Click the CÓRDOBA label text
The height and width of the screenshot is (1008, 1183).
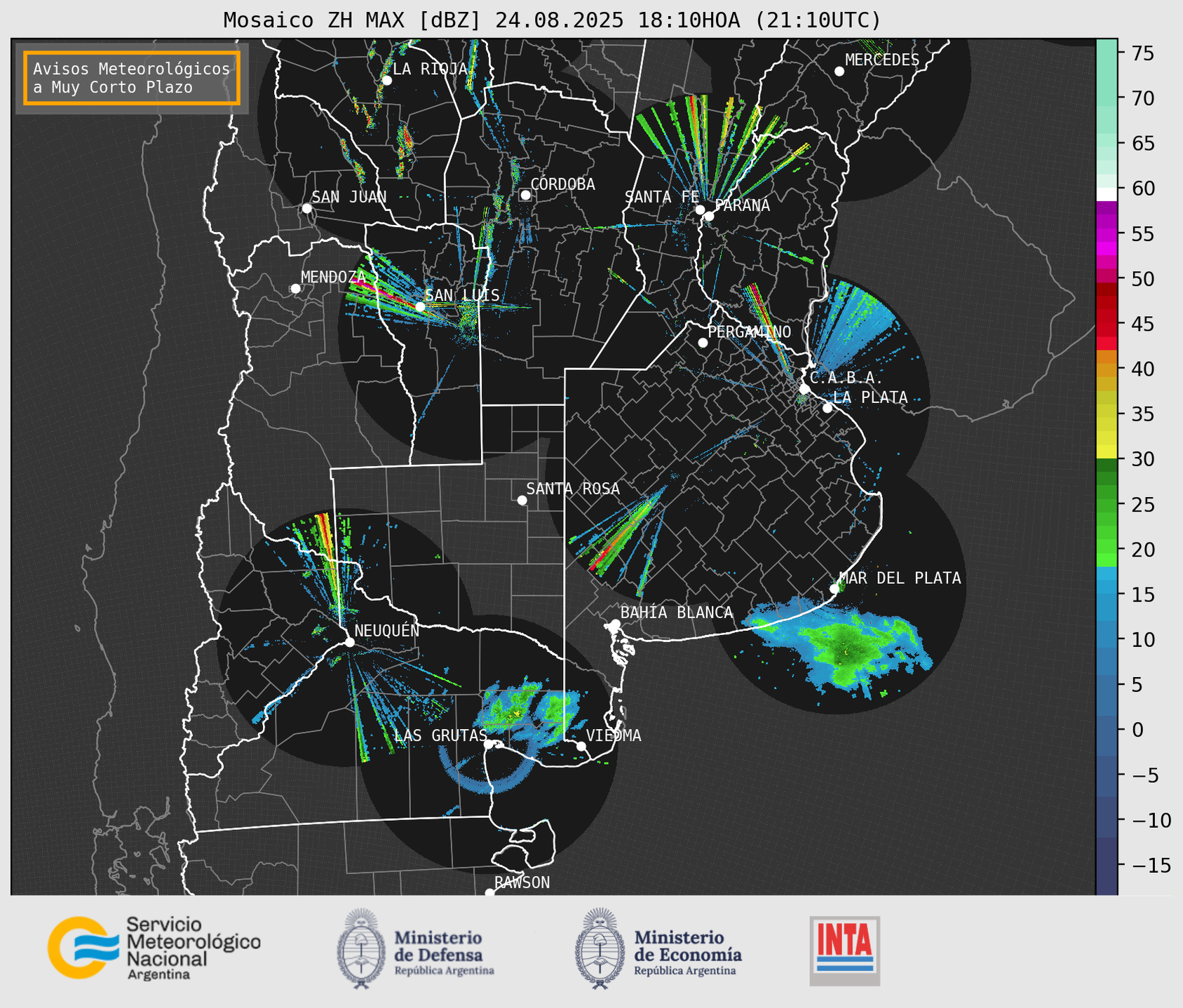tap(562, 184)
